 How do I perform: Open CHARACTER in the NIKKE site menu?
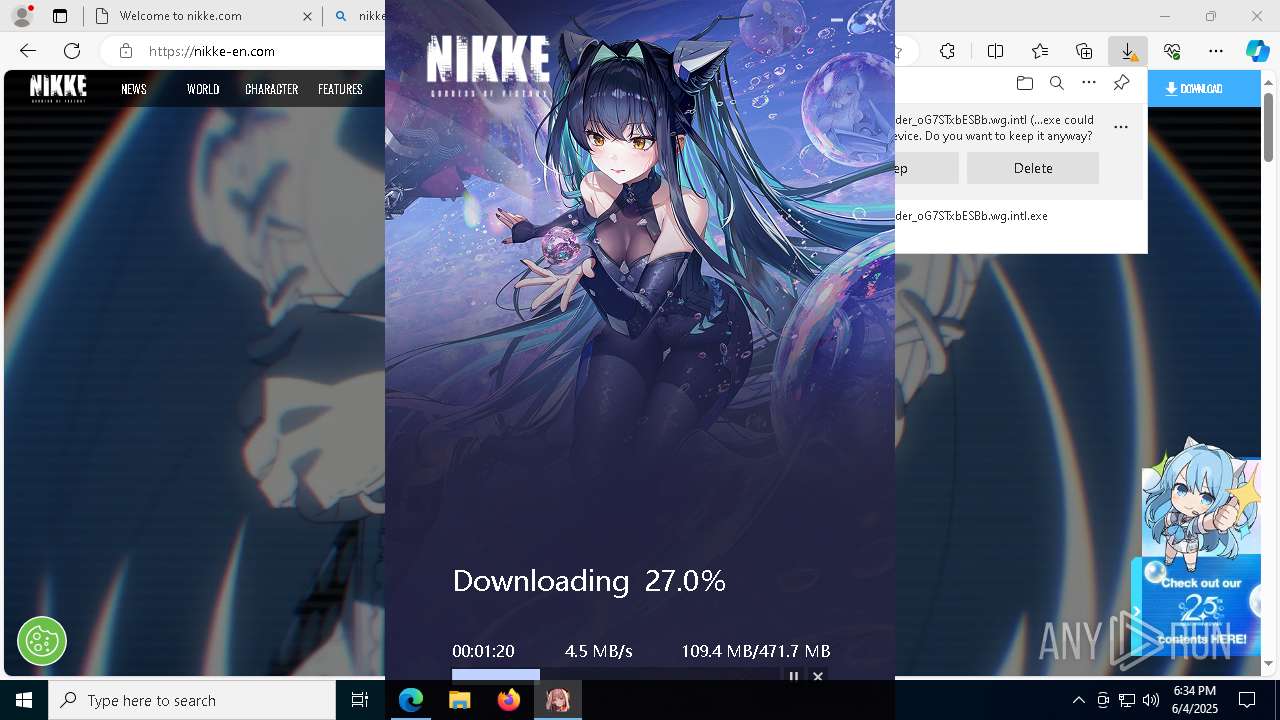coord(272,89)
